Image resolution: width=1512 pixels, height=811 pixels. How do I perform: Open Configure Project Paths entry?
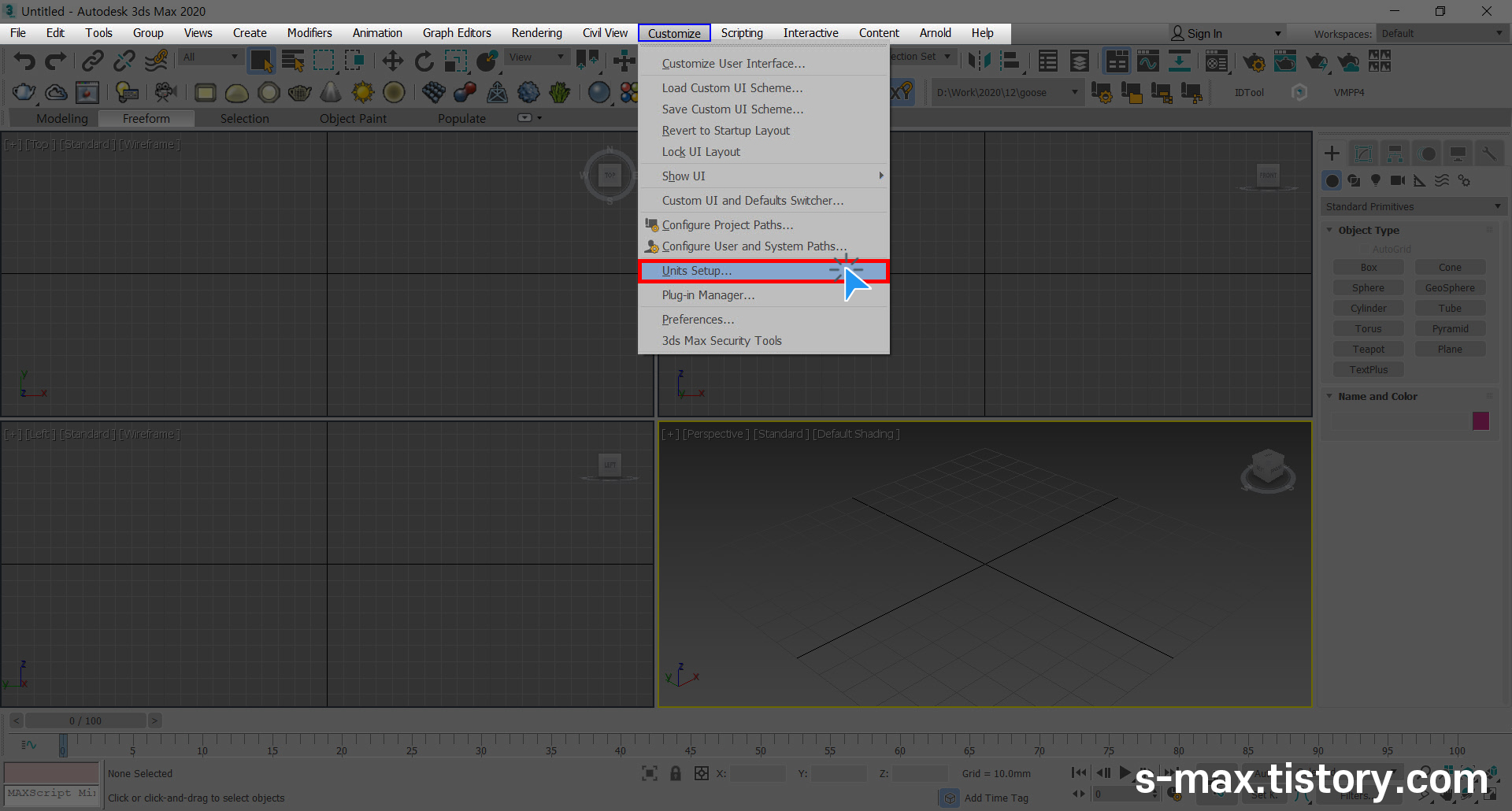click(763, 225)
